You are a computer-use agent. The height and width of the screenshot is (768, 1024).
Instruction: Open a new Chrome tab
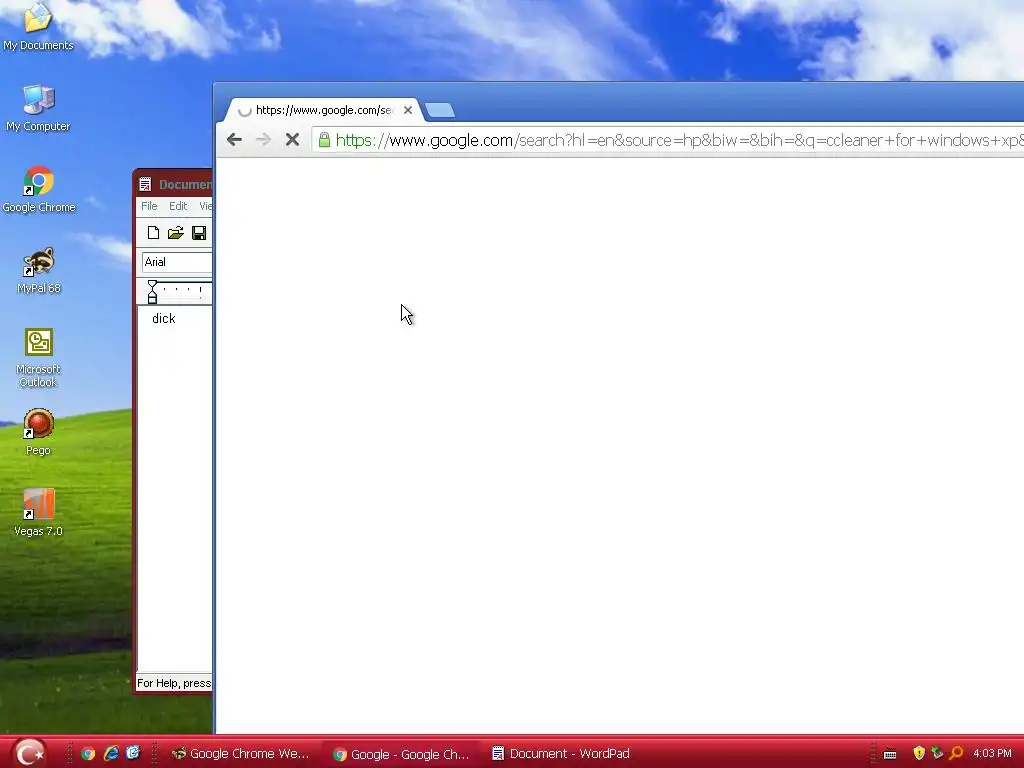point(440,110)
